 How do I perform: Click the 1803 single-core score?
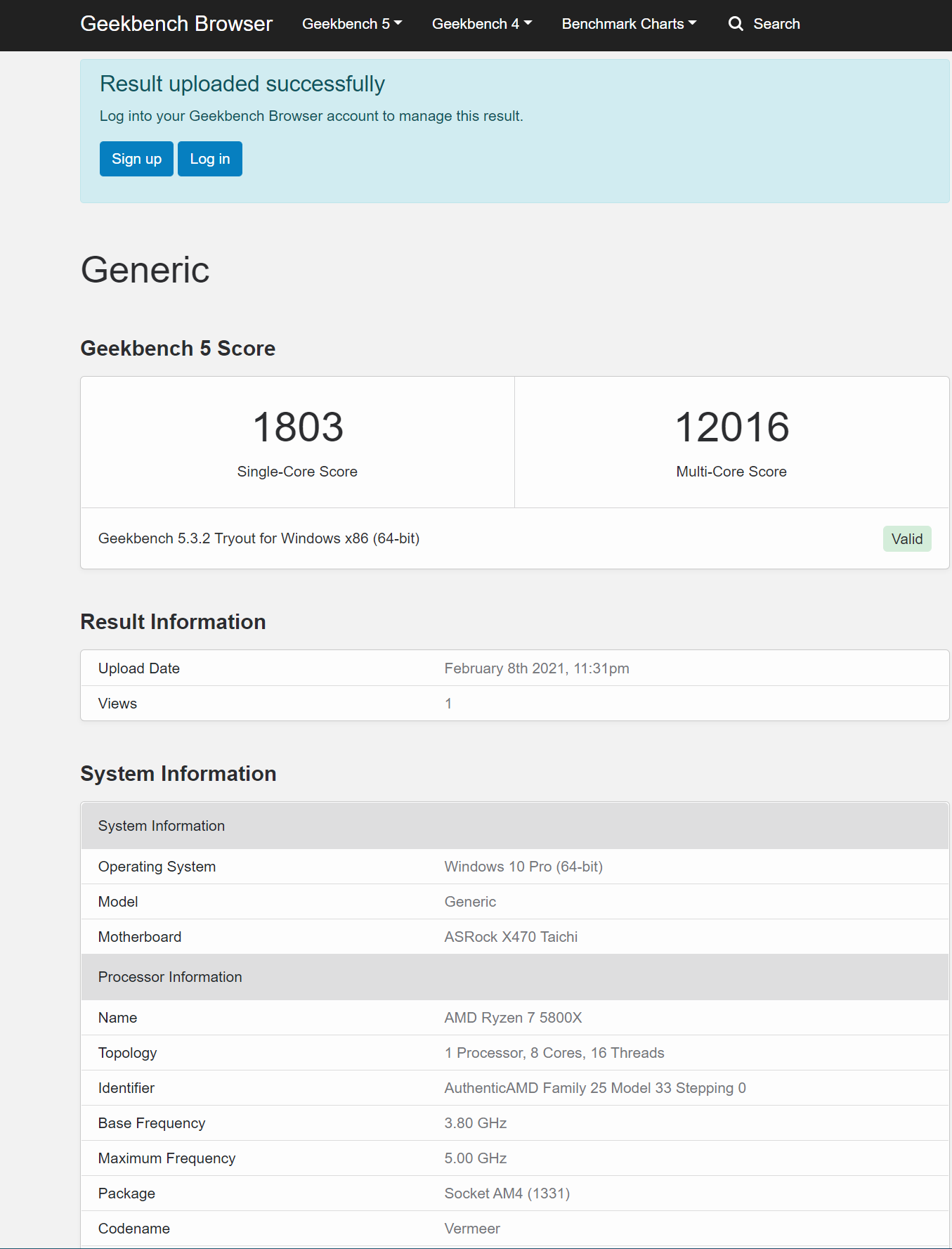(x=298, y=427)
